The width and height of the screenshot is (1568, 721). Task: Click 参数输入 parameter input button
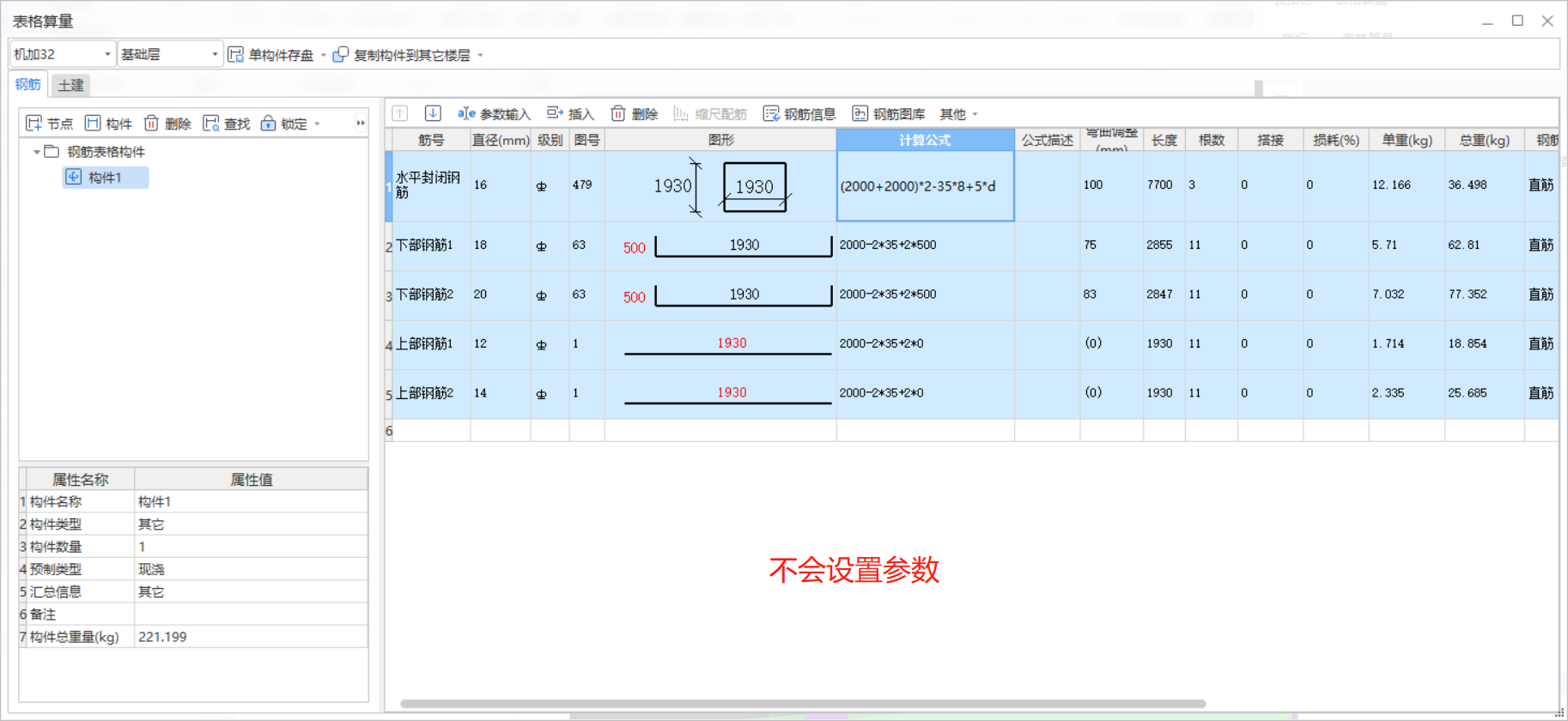coord(495,114)
